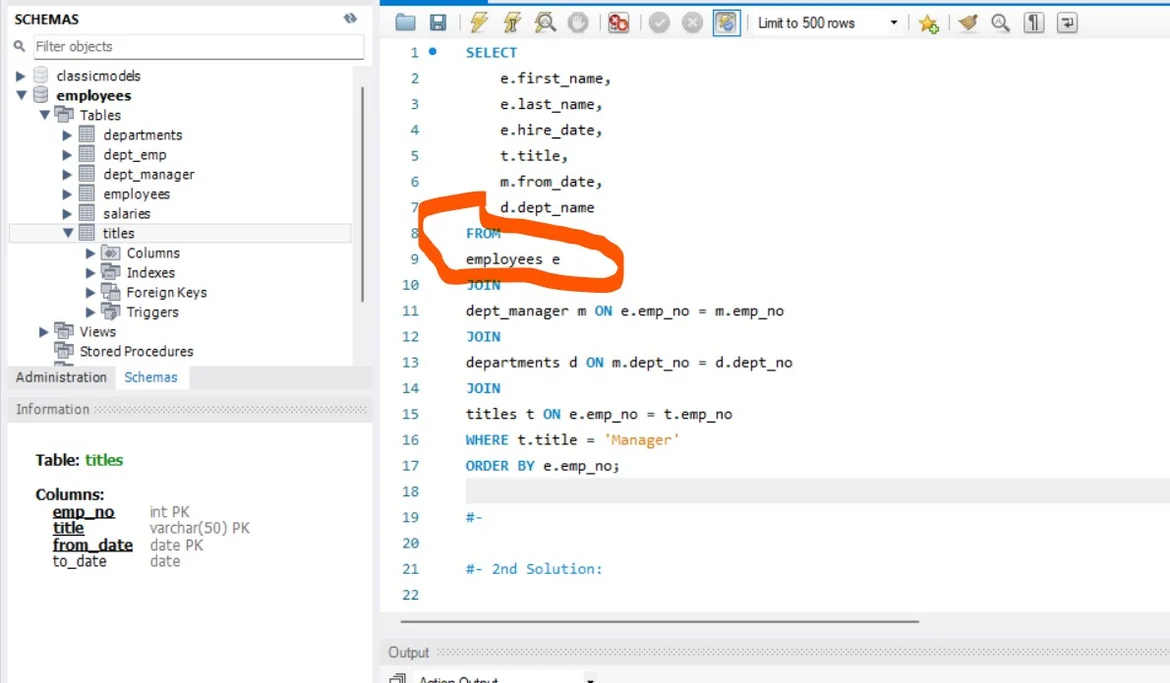Click the Open SQL script folder icon
This screenshot has width=1170, height=683.
point(405,23)
